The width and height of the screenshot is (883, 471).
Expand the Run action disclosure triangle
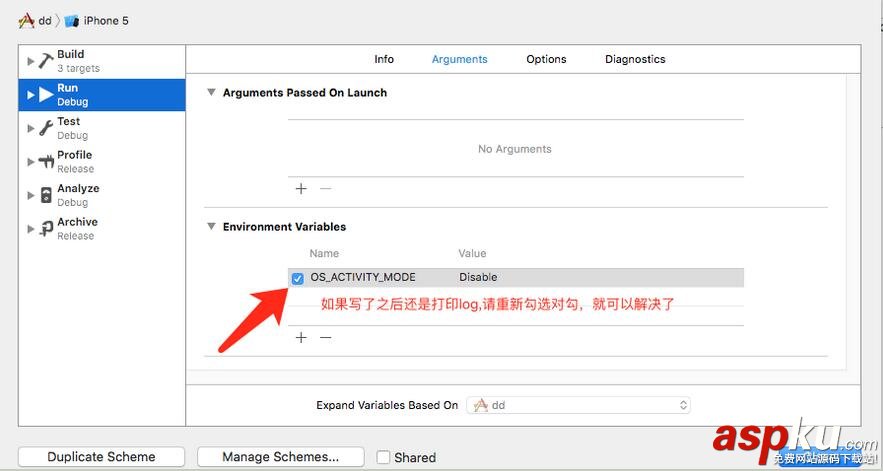tap(31, 95)
